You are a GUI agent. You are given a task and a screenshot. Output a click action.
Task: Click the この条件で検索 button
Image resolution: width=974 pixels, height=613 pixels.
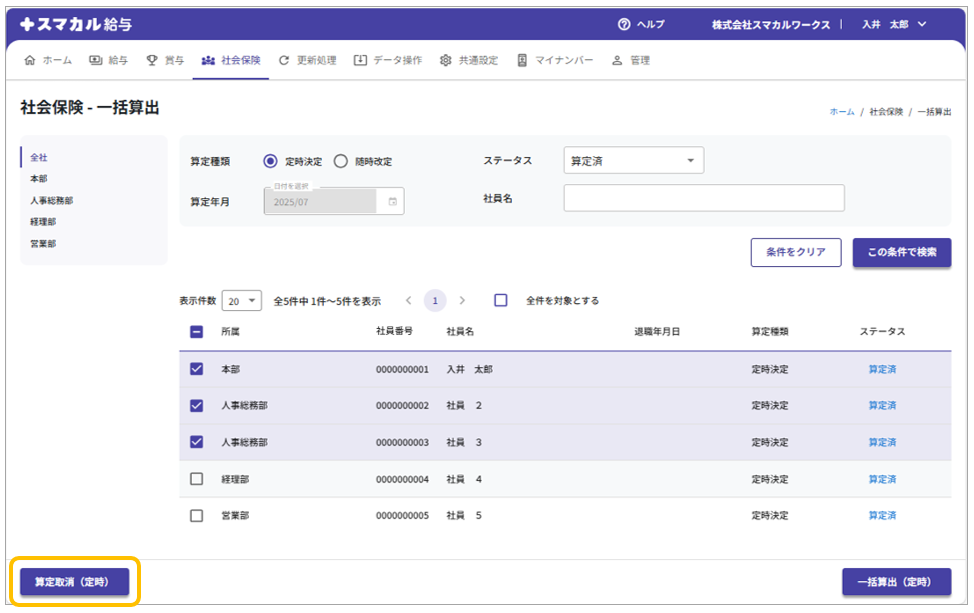901,252
